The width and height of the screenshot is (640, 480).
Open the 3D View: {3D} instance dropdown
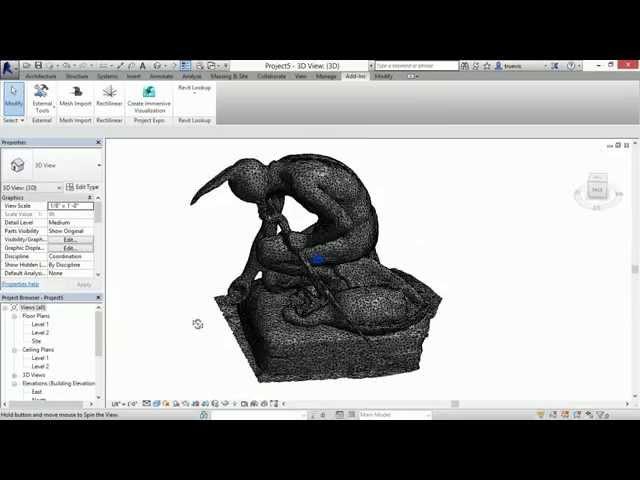point(59,188)
